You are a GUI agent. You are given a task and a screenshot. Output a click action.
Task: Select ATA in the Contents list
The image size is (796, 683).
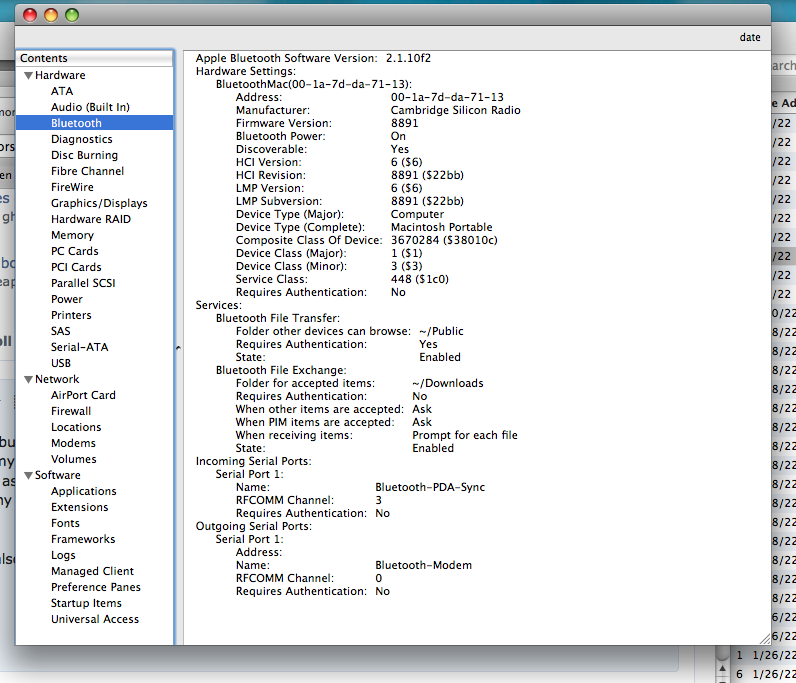pos(62,91)
